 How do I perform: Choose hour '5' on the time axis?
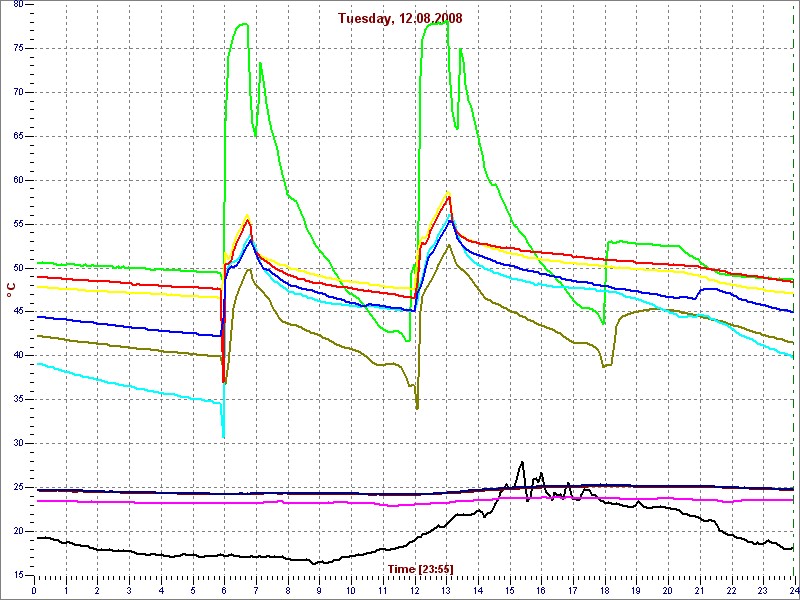[193, 590]
